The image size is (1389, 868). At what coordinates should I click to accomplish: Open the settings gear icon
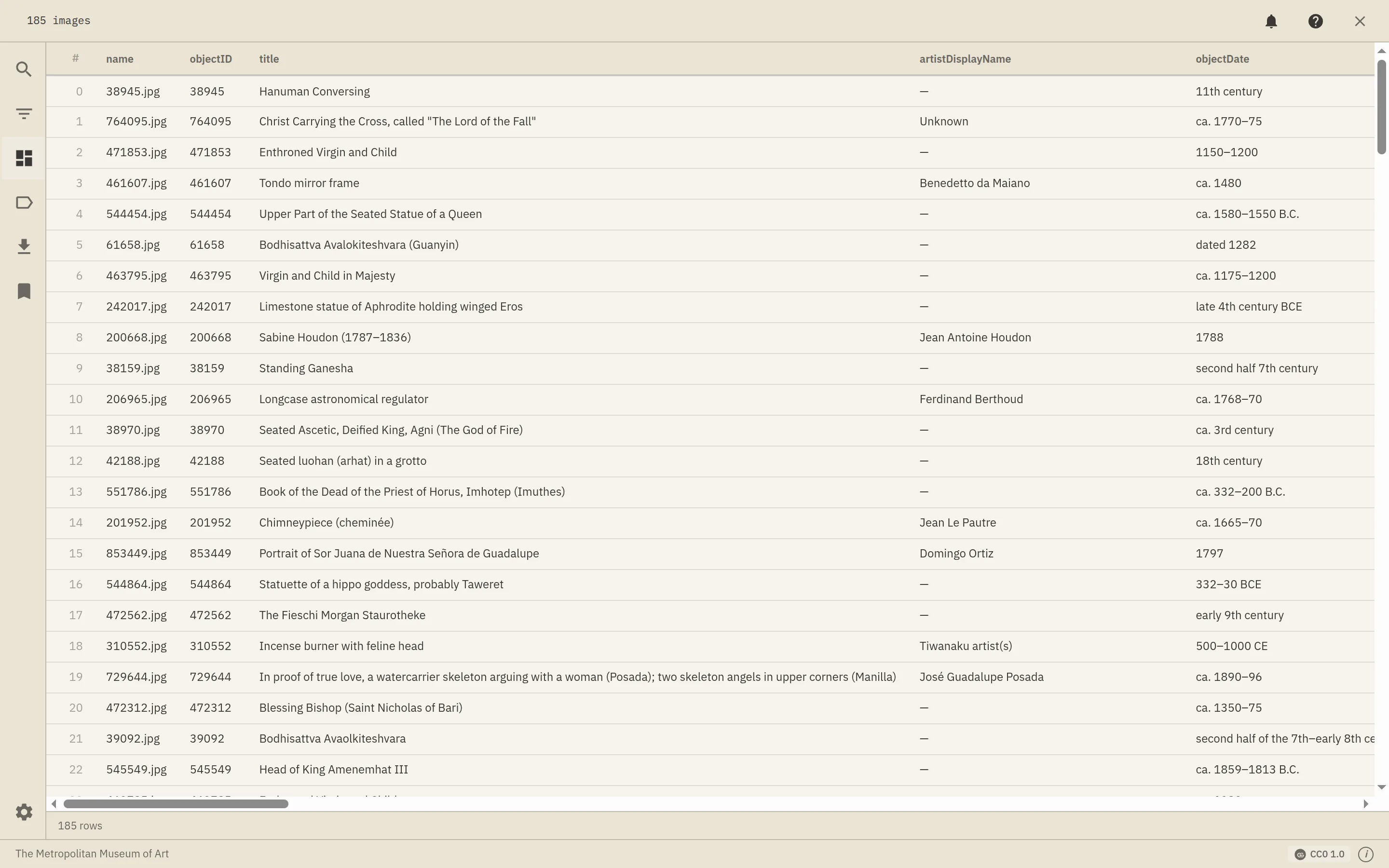click(24, 812)
